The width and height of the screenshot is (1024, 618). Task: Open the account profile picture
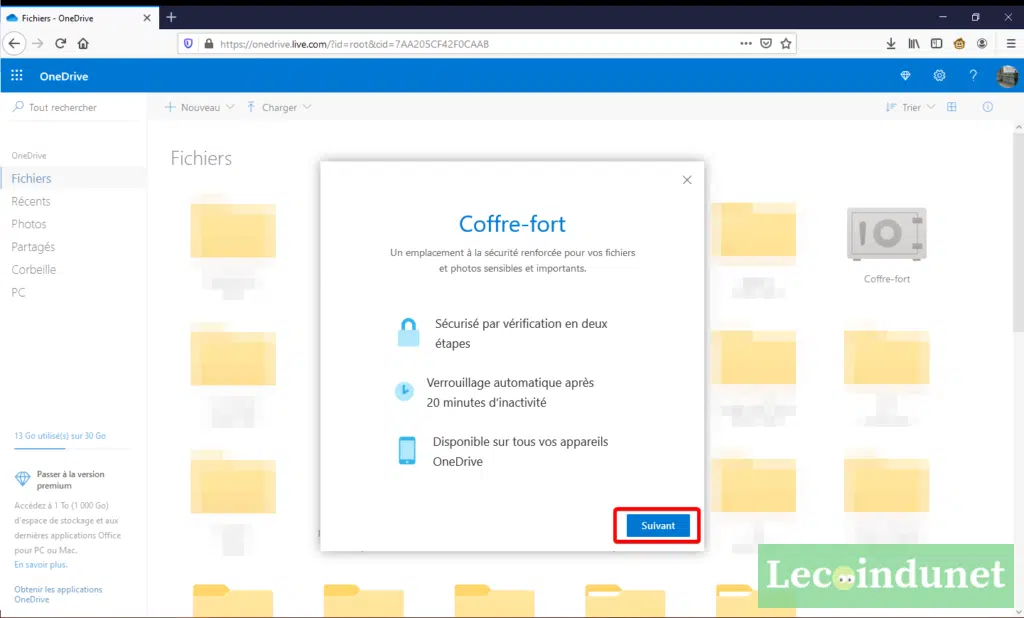[x=1007, y=76]
